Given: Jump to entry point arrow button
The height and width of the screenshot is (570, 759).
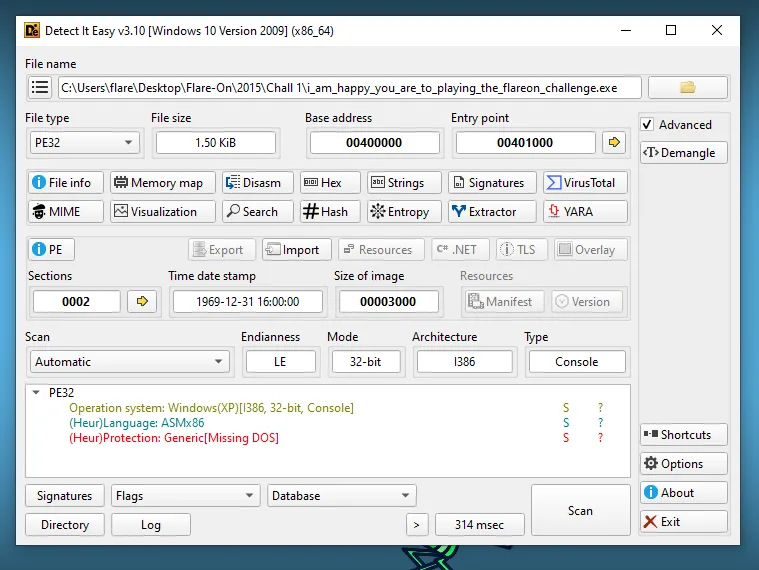Looking at the screenshot, I should [614, 143].
